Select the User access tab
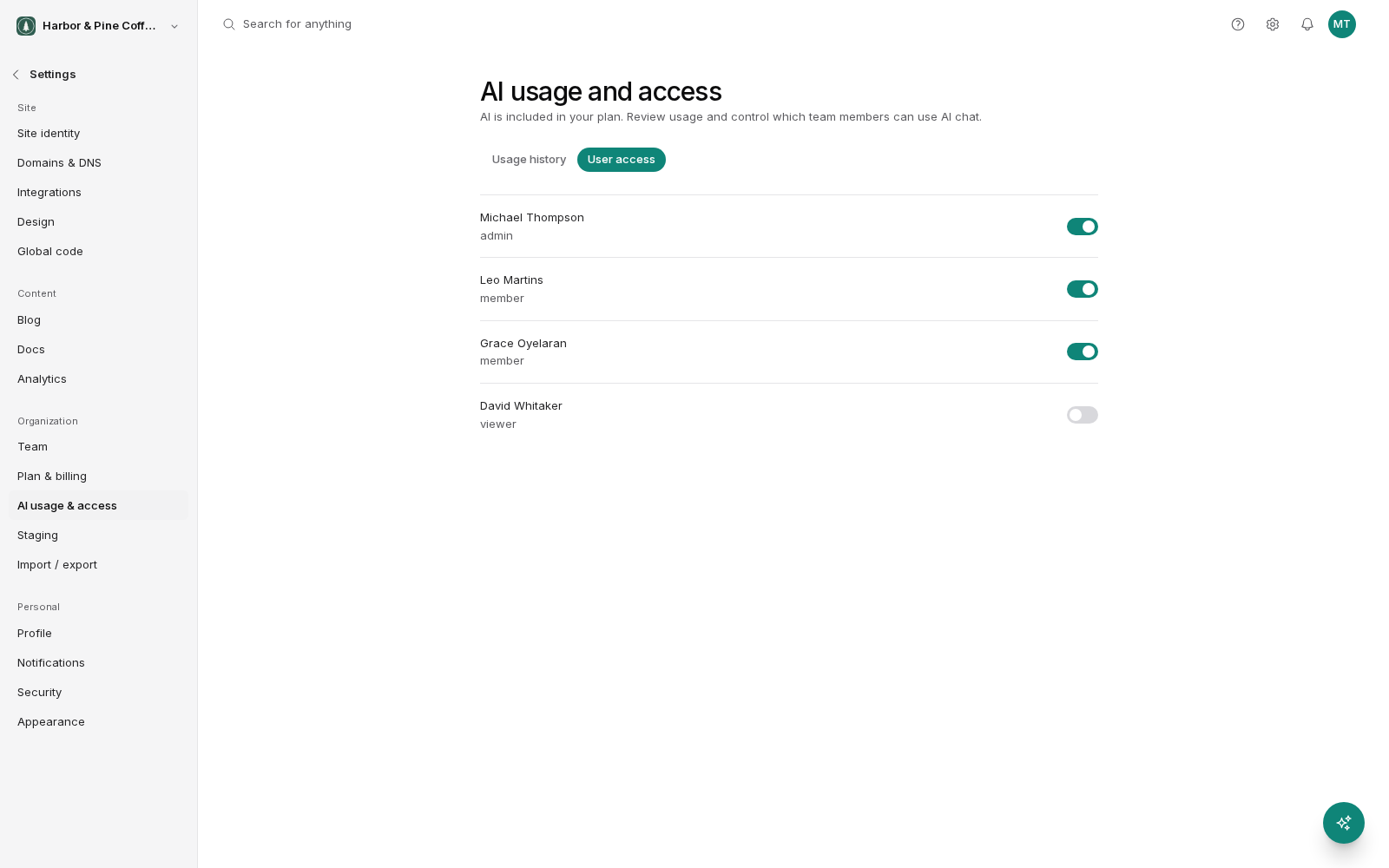 (622, 160)
